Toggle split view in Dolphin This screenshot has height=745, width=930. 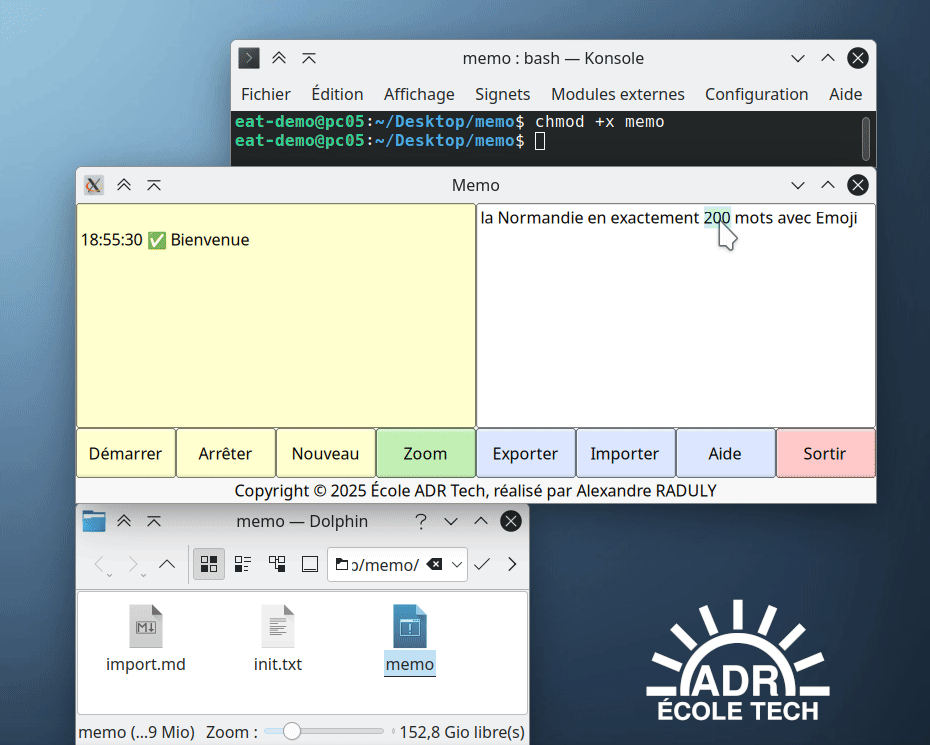tap(309, 564)
